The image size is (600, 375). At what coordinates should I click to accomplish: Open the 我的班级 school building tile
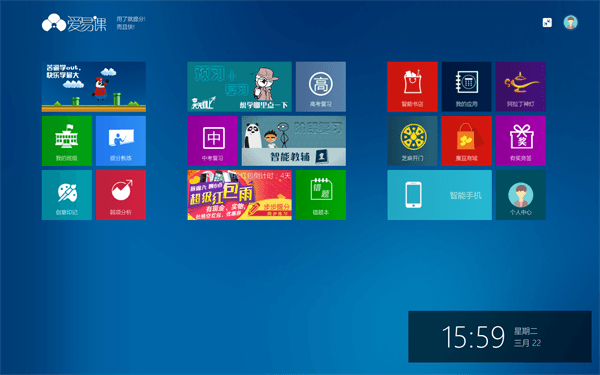tap(67, 141)
